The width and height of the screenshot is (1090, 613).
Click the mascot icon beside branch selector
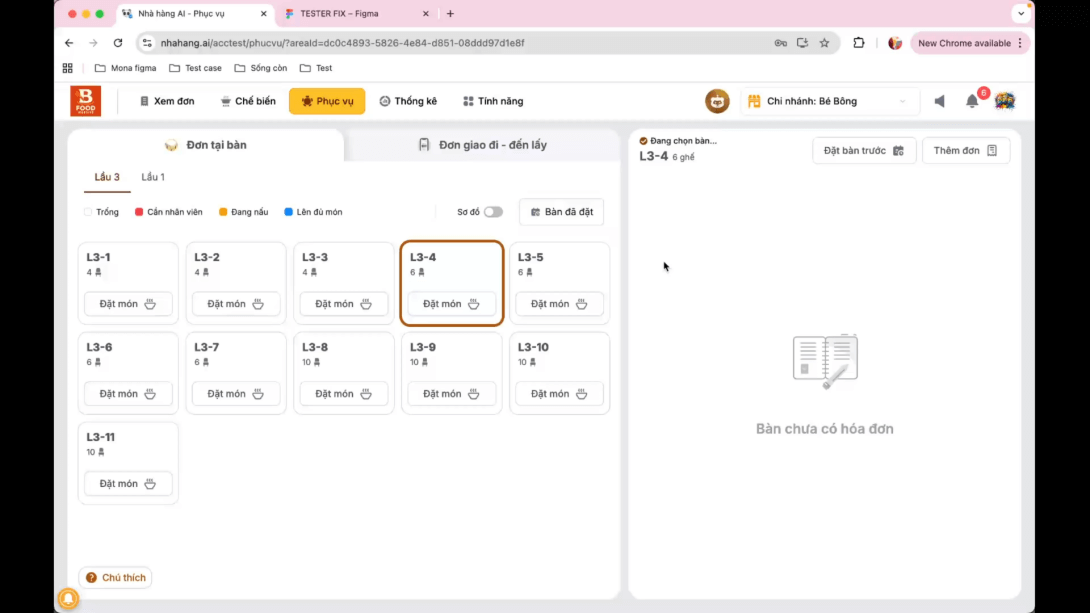coord(717,101)
